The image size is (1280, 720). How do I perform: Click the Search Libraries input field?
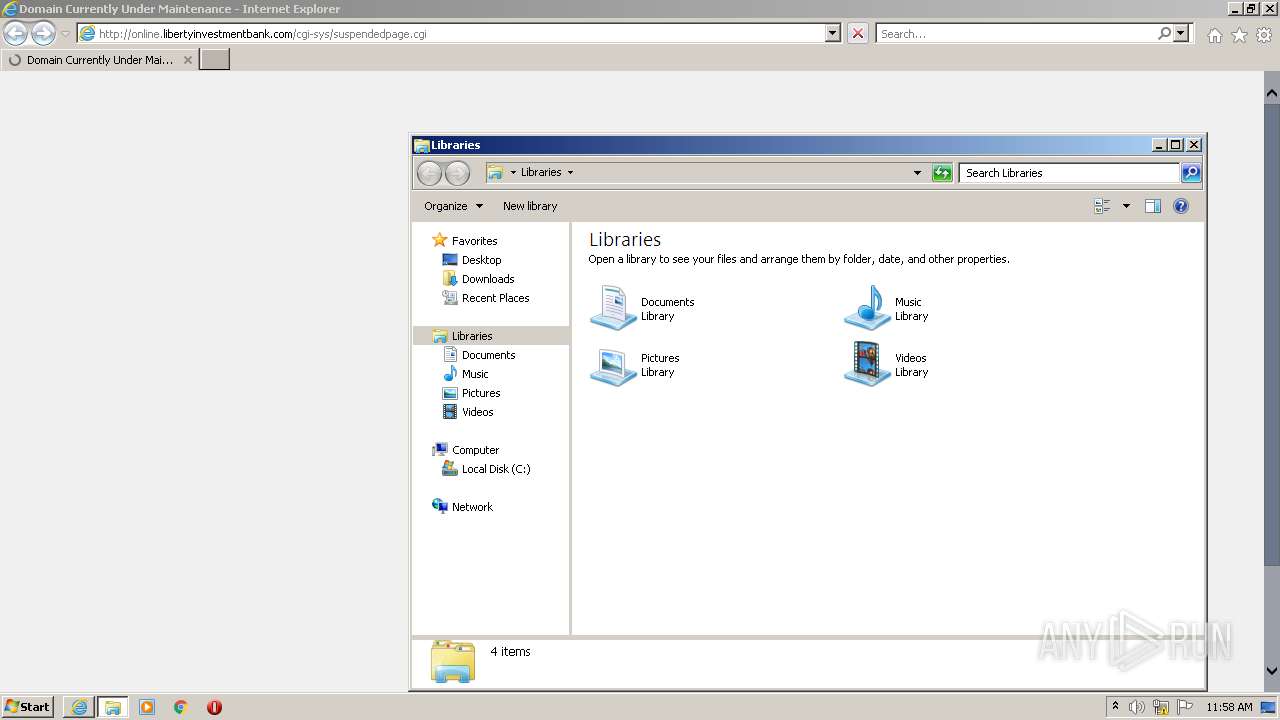tap(1069, 173)
